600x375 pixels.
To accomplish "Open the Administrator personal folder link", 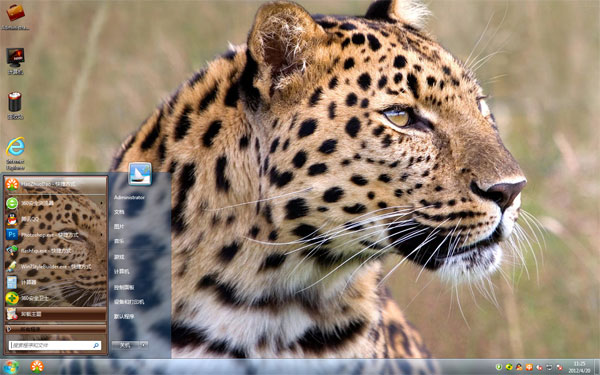I will [129, 197].
